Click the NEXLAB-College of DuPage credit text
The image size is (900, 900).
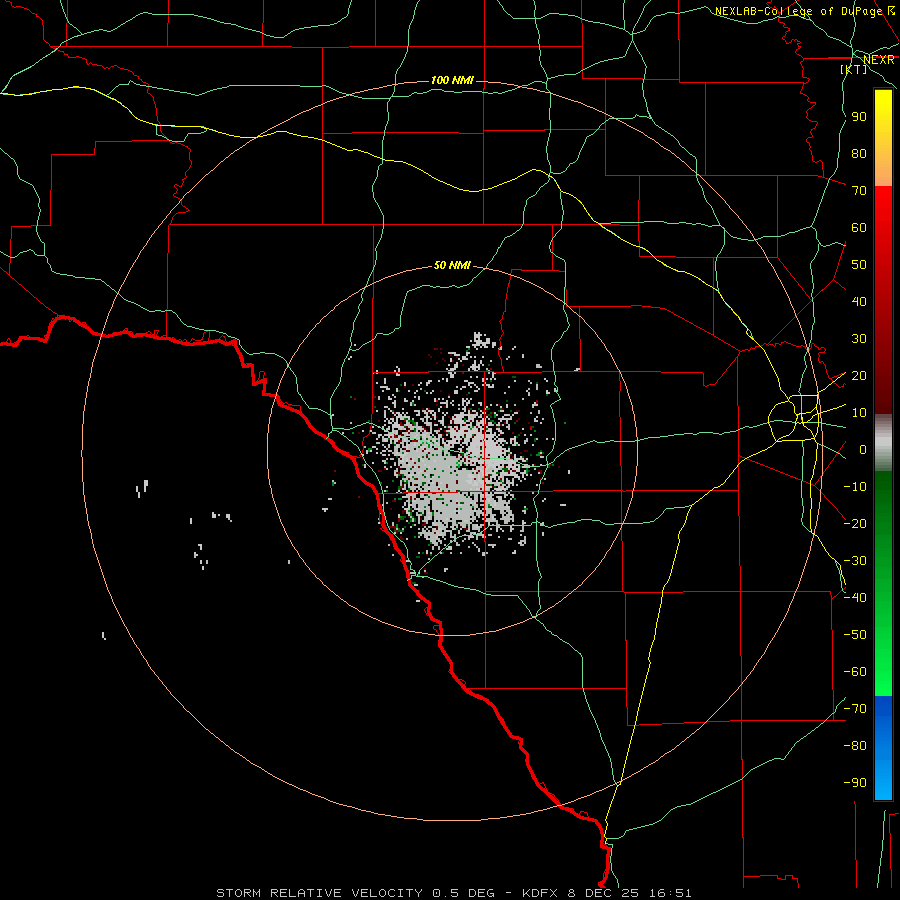[x=804, y=11]
